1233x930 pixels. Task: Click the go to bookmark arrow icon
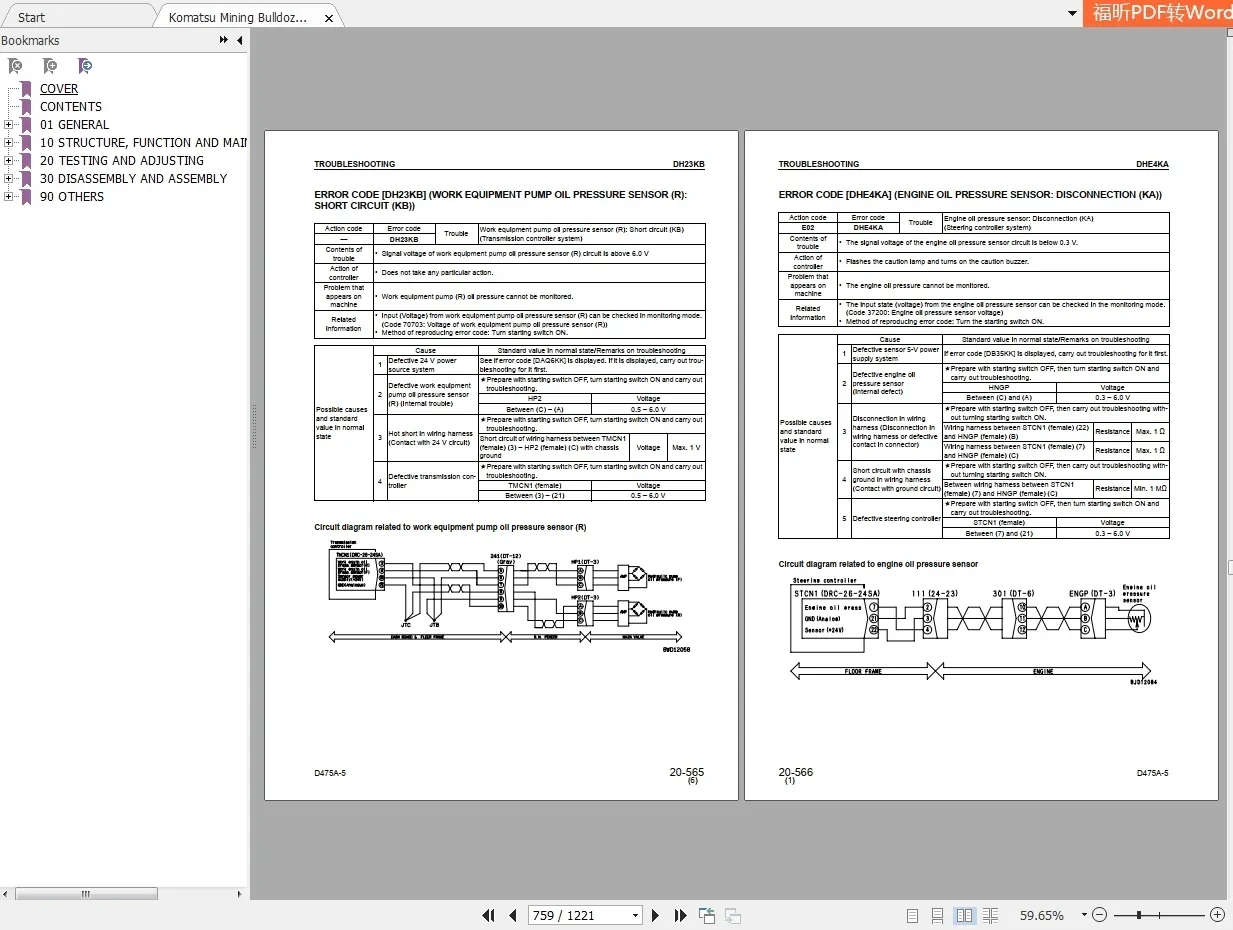coord(85,66)
